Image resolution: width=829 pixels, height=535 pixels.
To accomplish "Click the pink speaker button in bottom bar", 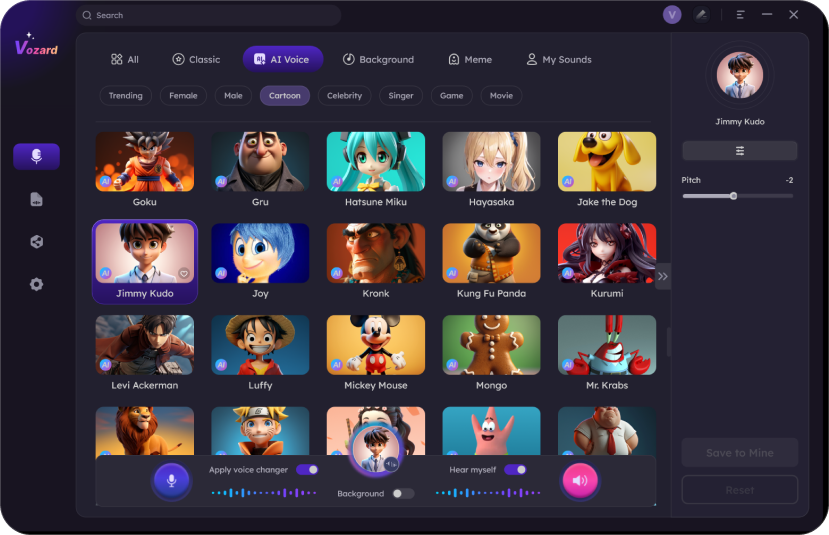I will click(x=580, y=481).
